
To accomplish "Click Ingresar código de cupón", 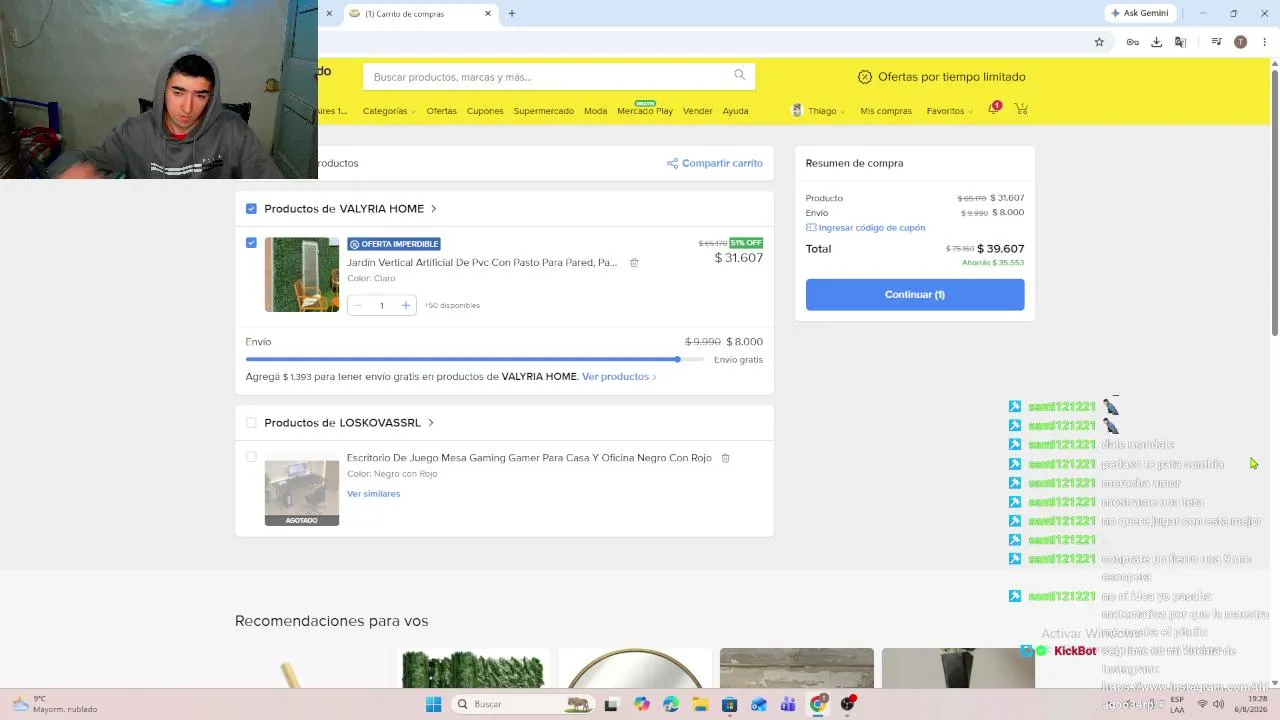I will click(x=866, y=228).
